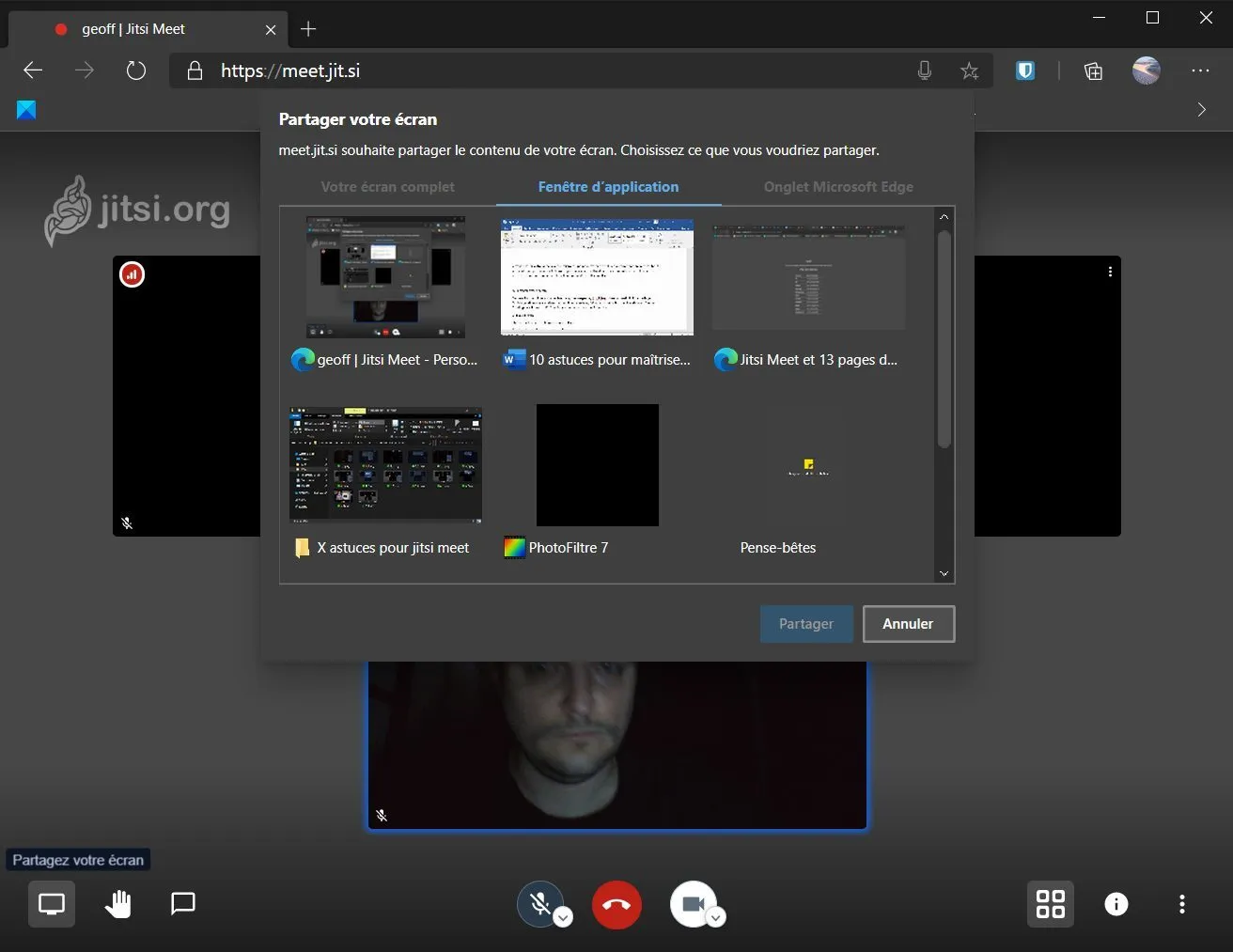Select the Onglet Microsoft Edge tab
Image resolution: width=1233 pixels, height=952 pixels.
(x=838, y=187)
